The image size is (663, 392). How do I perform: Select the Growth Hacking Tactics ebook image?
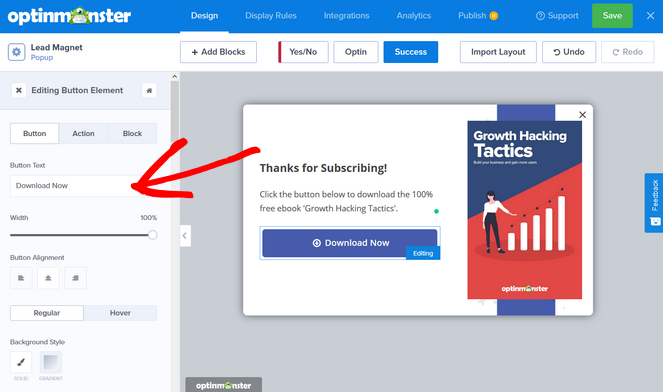[524, 210]
